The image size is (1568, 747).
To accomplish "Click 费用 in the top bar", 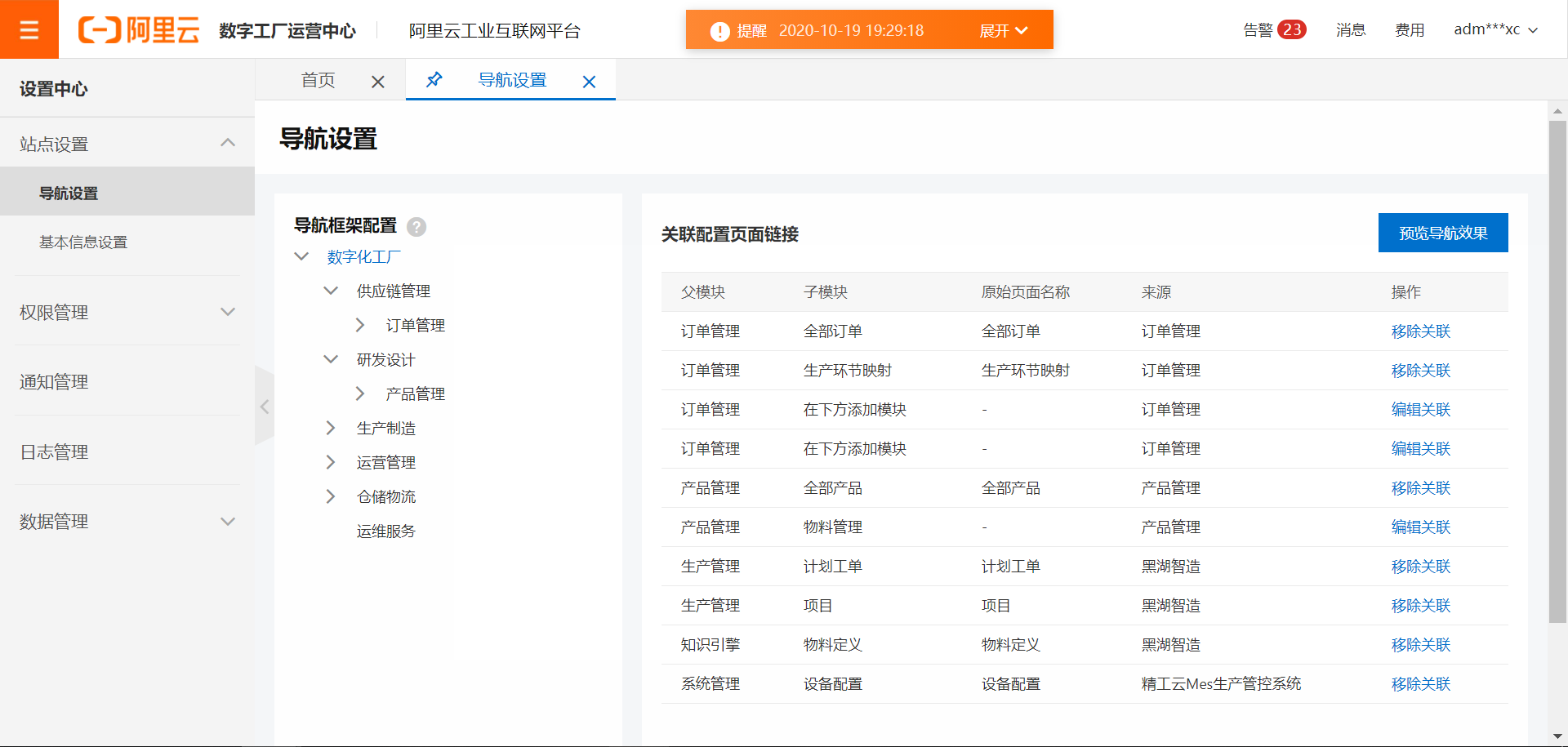I will pos(1410,29).
